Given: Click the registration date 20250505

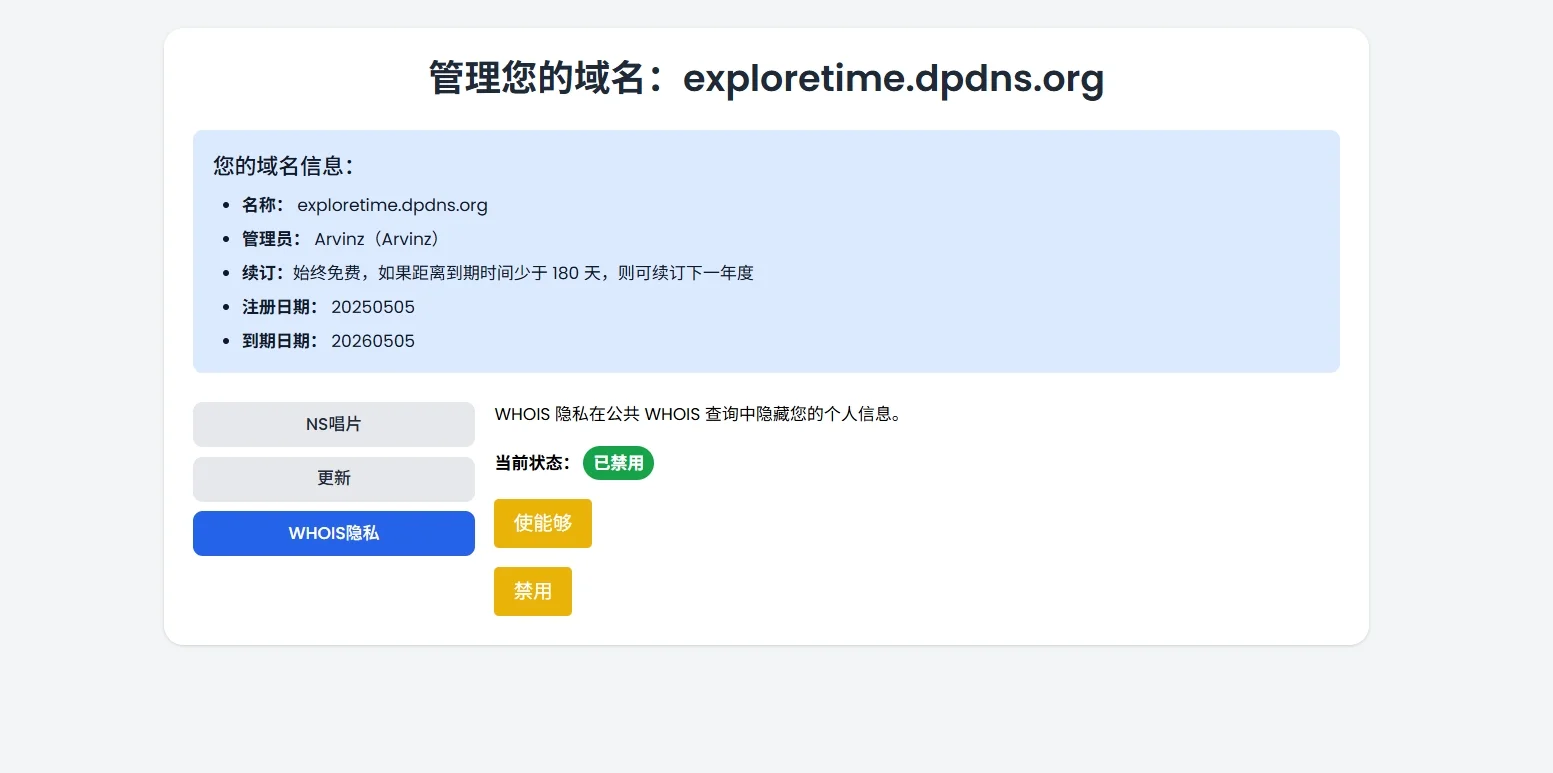Looking at the screenshot, I should (x=373, y=307).
